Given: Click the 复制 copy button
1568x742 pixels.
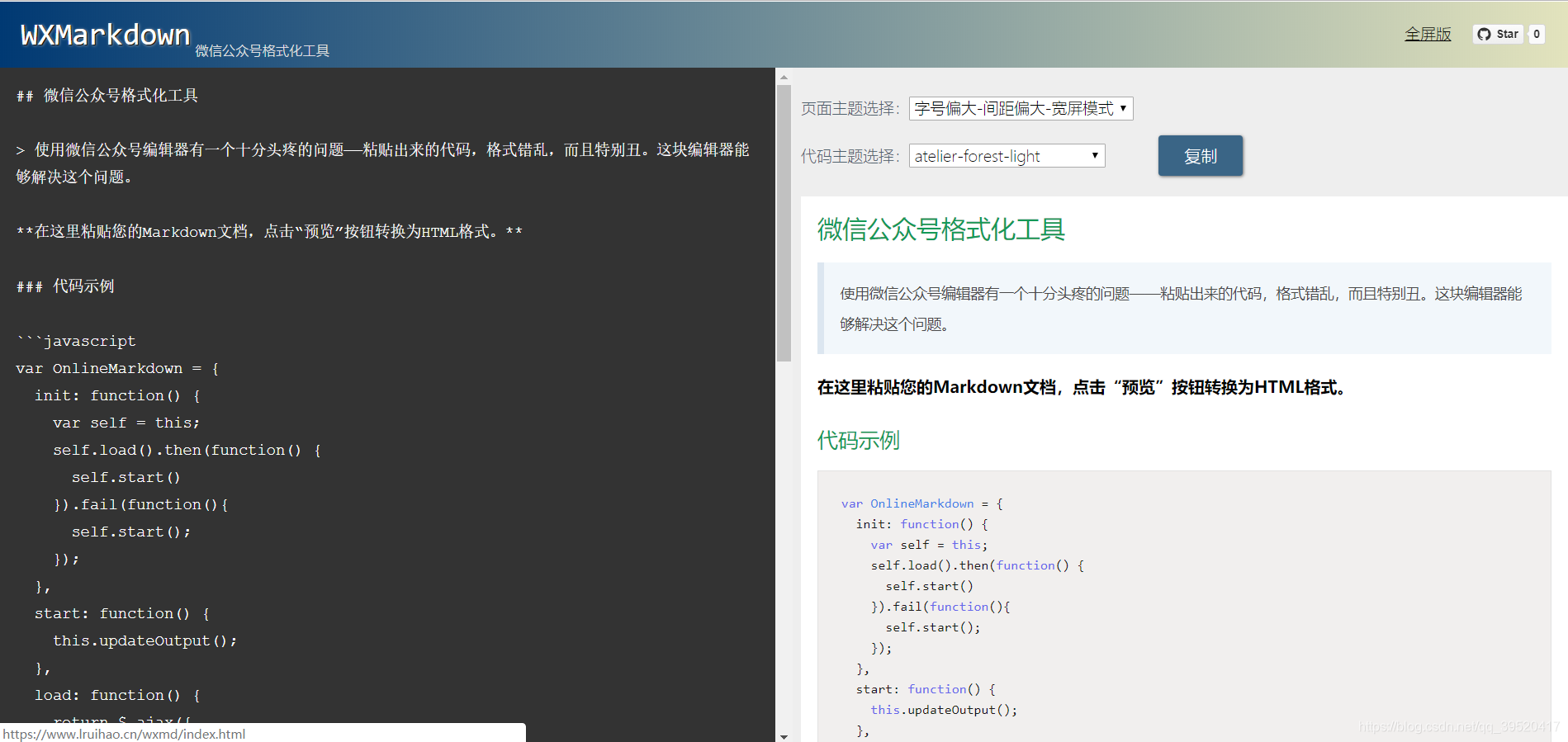Looking at the screenshot, I should pos(1200,156).
